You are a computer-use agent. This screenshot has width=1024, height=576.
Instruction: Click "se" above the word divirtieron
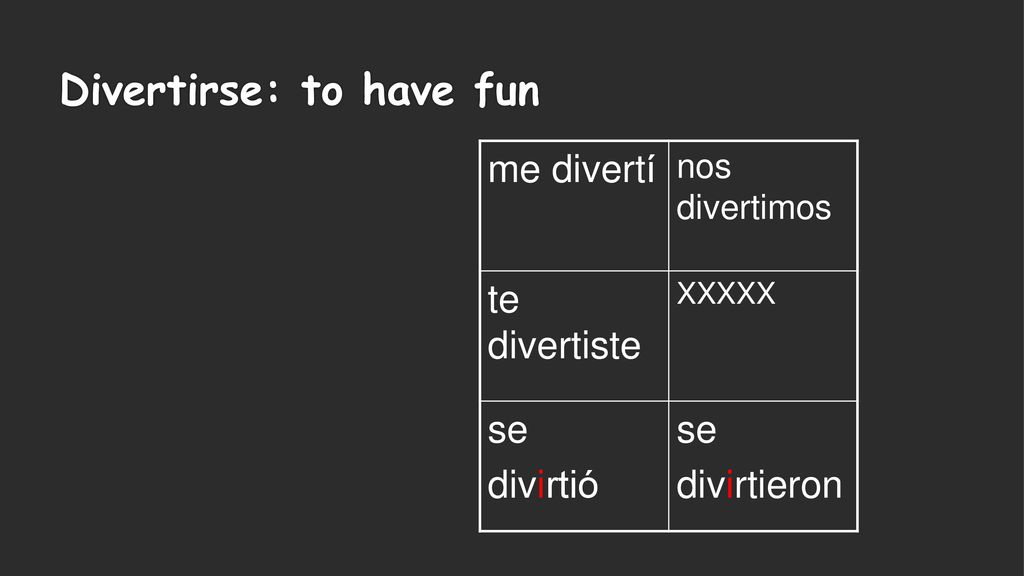696,431
